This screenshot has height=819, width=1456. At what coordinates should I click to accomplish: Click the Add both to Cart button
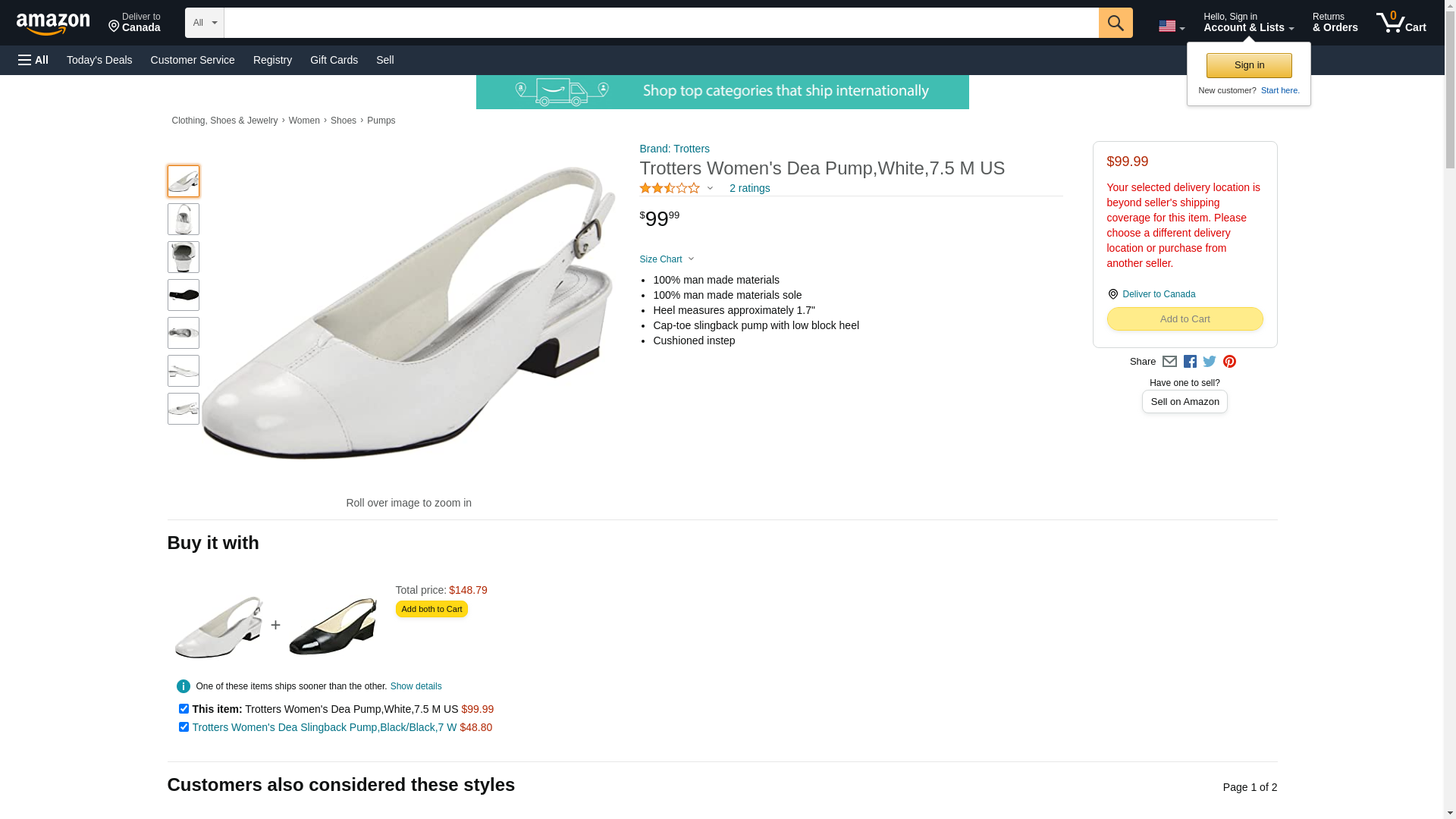(x=431, y=609)
